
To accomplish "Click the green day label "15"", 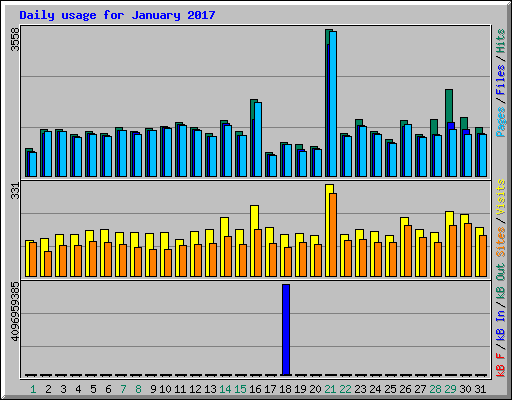I will (240, 389).
